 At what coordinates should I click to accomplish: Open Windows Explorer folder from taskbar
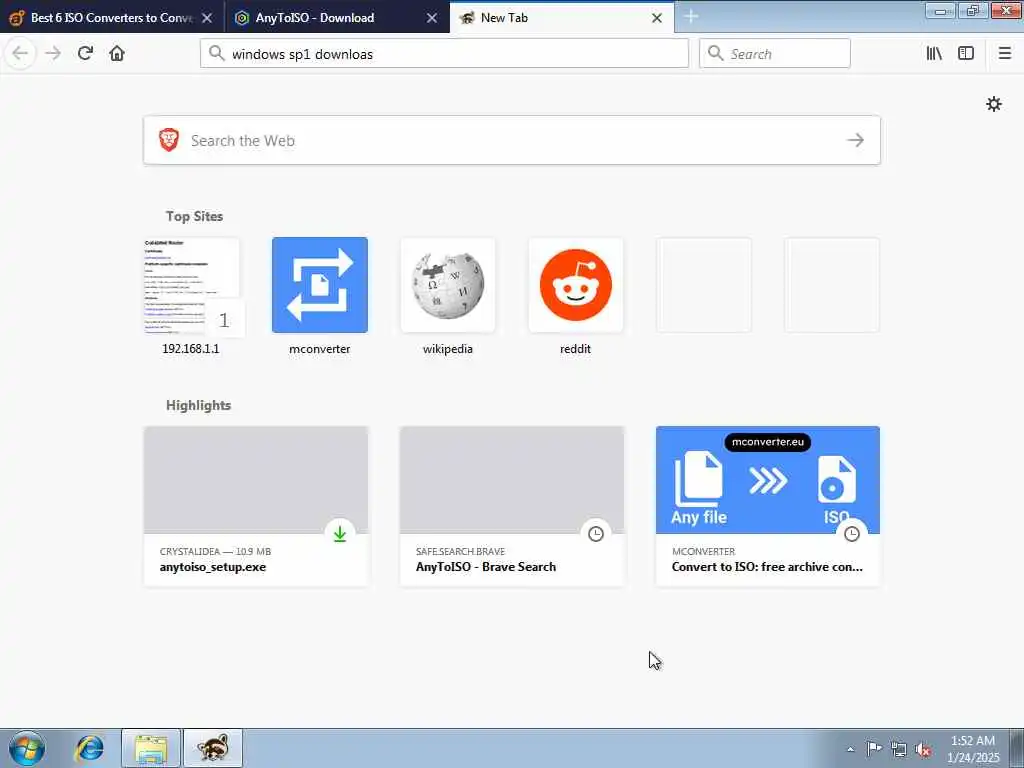151,748
